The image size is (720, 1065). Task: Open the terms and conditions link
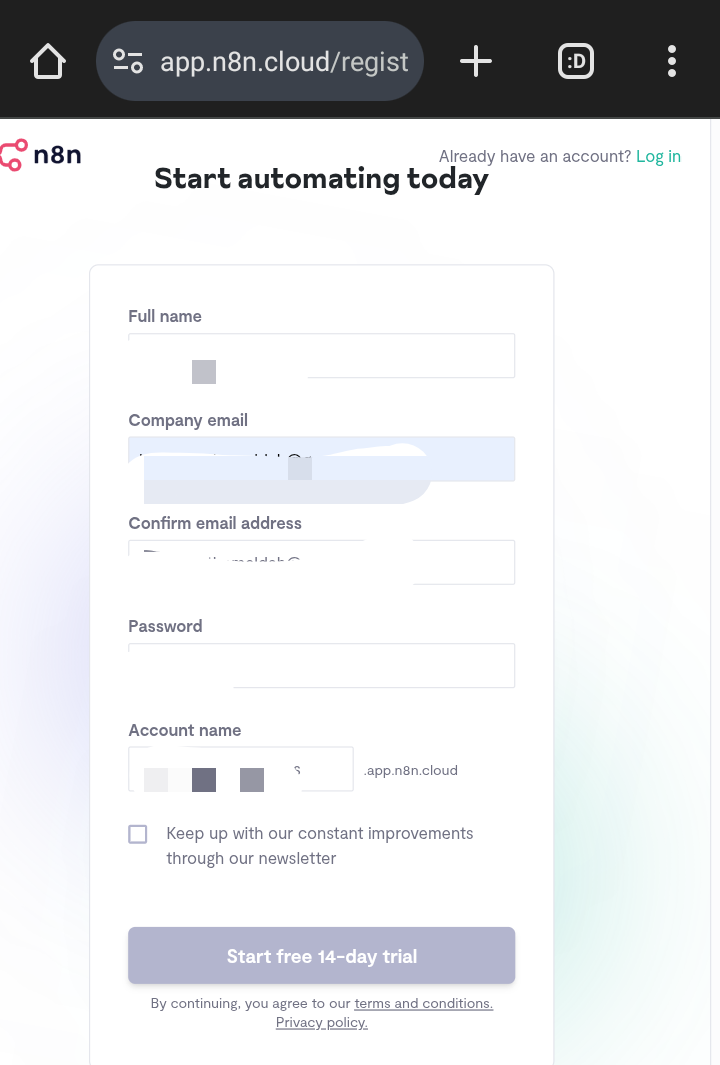click(423, 1003)
